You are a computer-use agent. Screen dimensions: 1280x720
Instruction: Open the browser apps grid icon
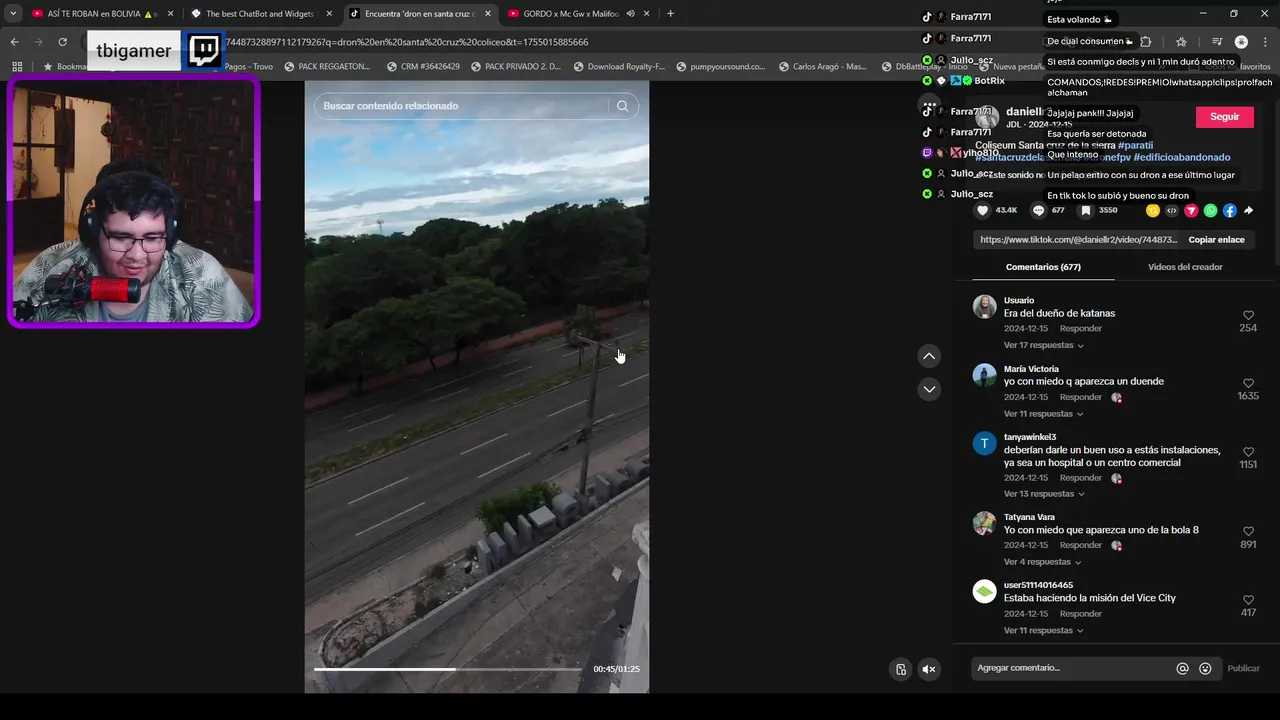click(17, 66)
